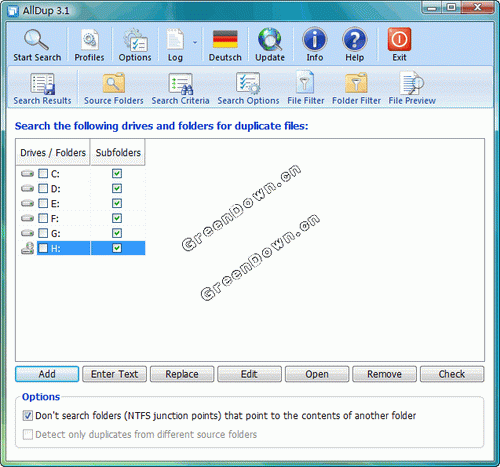Click the D: hard drive icon
Image resolution: width=500 pixels, height=467 pixels.
tap(27, 189)
